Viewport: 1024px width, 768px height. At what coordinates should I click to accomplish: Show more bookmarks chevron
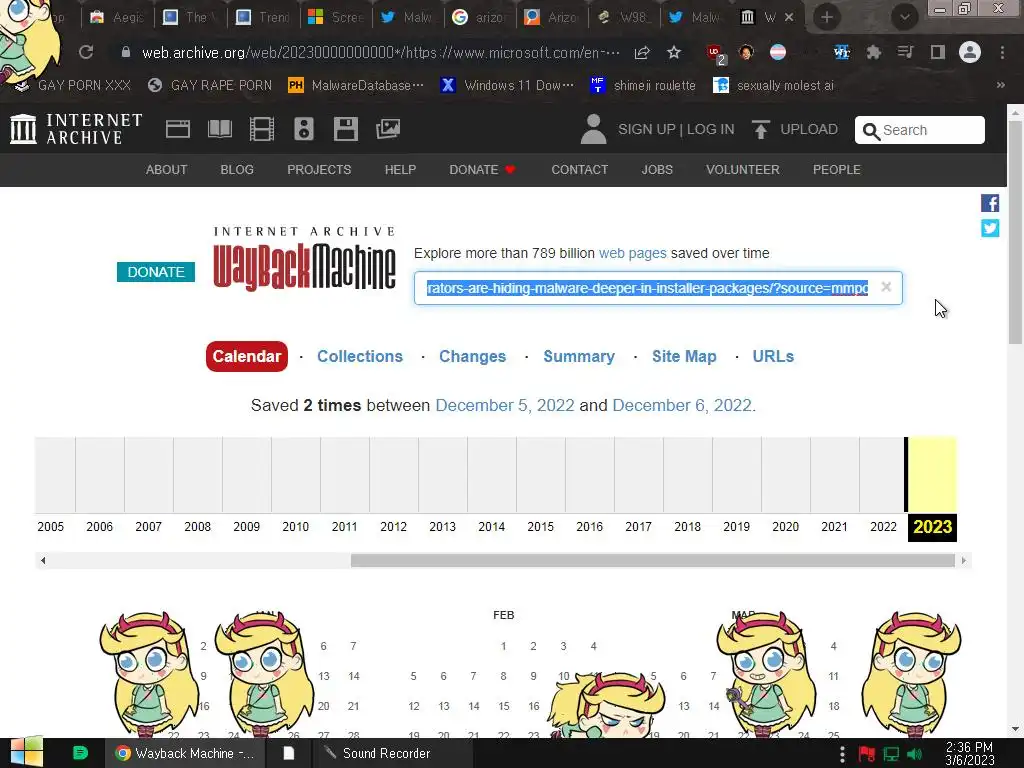tap(1000, 85)
